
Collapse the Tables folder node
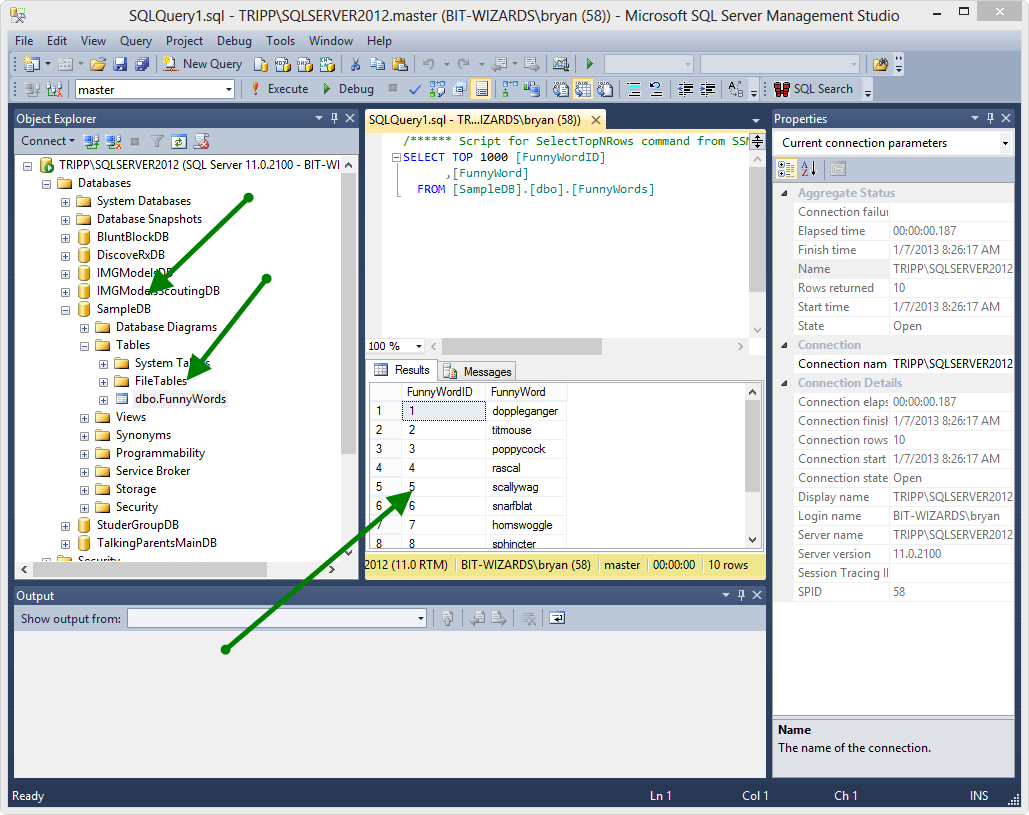pos(85,346)
